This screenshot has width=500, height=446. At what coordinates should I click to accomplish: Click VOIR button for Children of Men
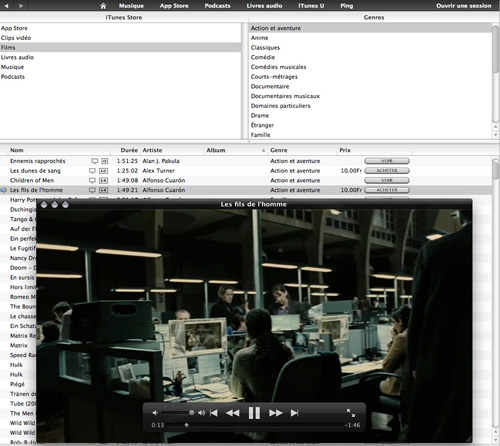point(387,180)
